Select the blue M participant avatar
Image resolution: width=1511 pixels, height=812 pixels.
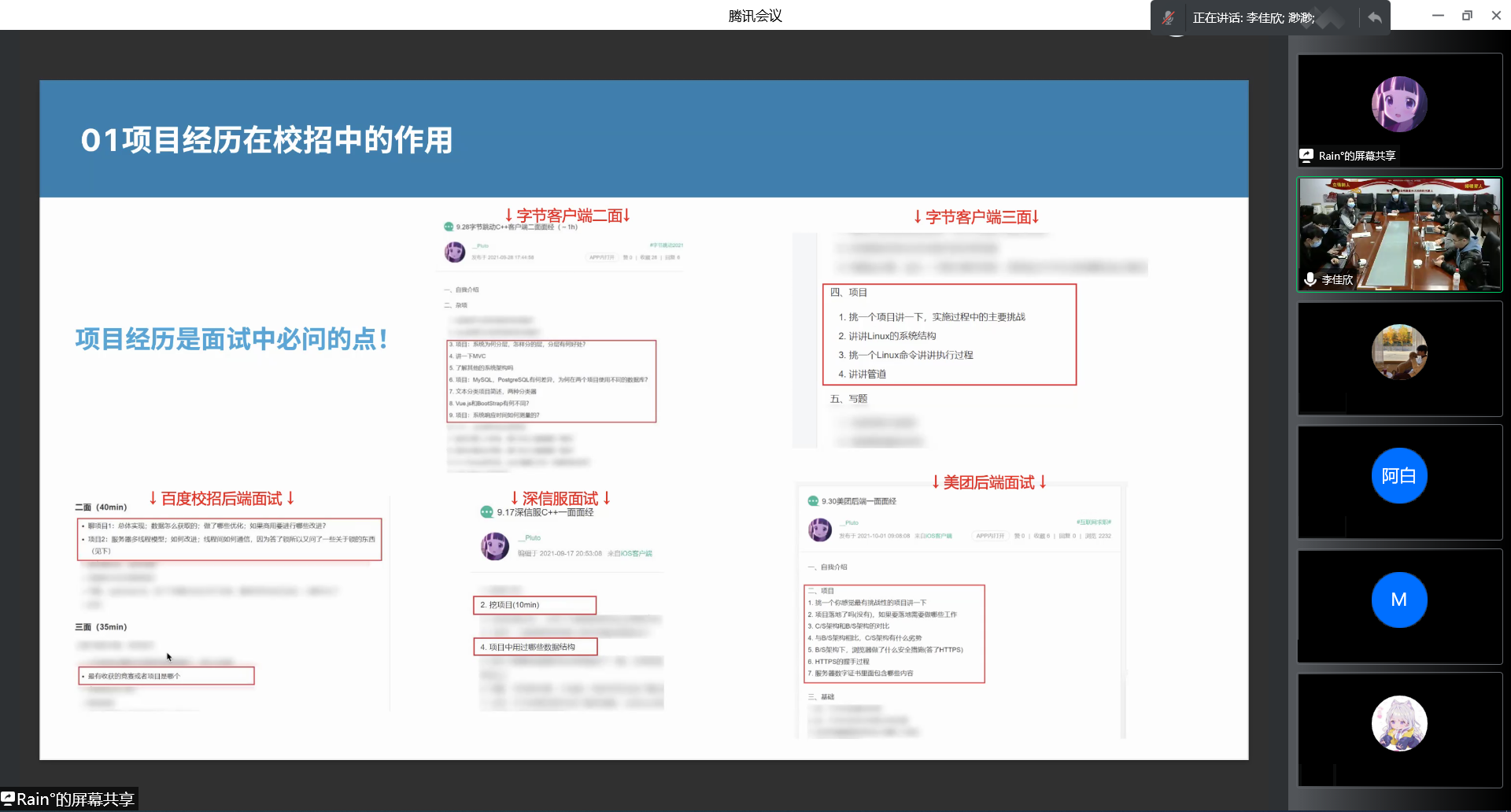(x=1398, y=600)
